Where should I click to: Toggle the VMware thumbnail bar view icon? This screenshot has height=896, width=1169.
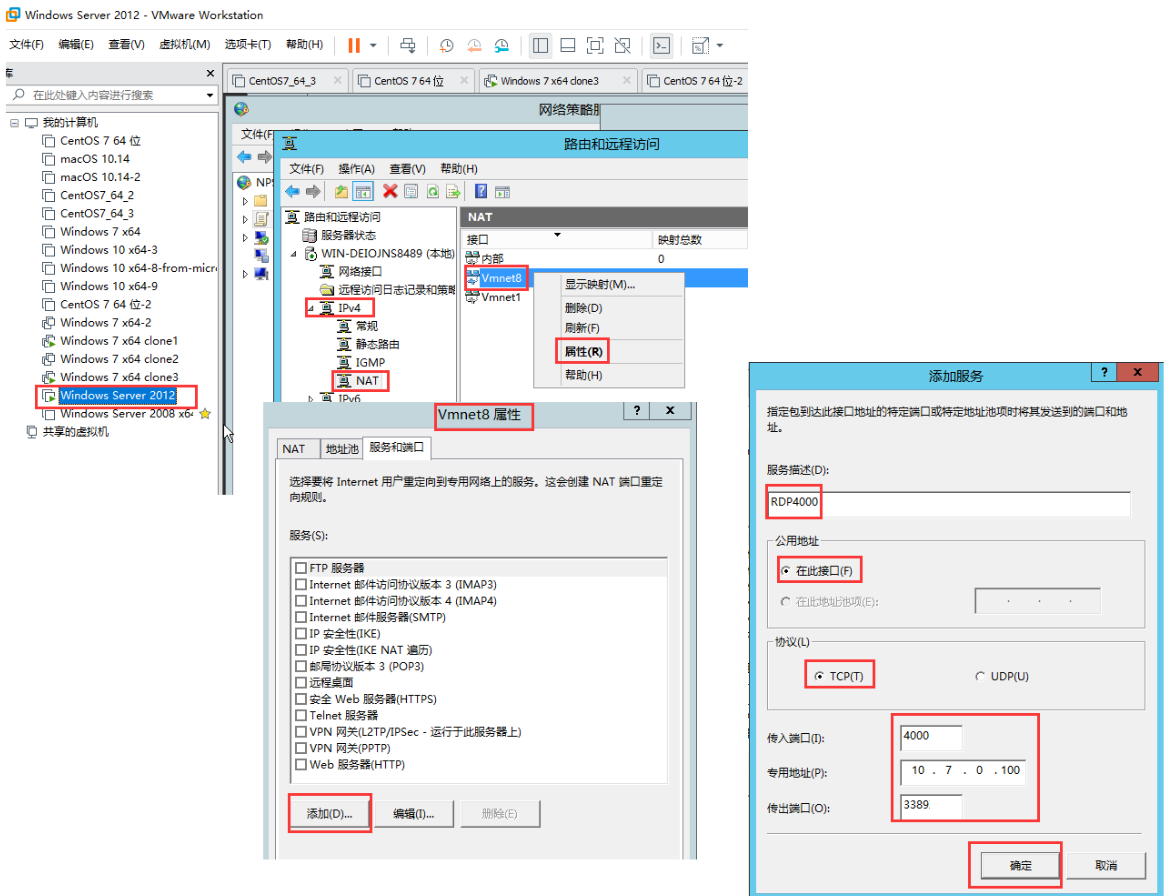[567, 45]
